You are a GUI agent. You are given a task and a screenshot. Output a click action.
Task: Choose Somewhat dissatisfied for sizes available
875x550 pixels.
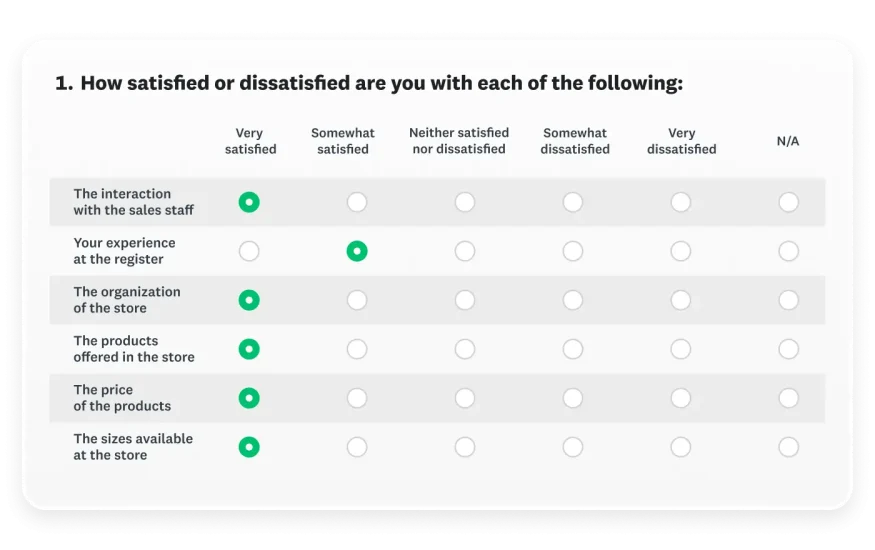click(573, 448)
